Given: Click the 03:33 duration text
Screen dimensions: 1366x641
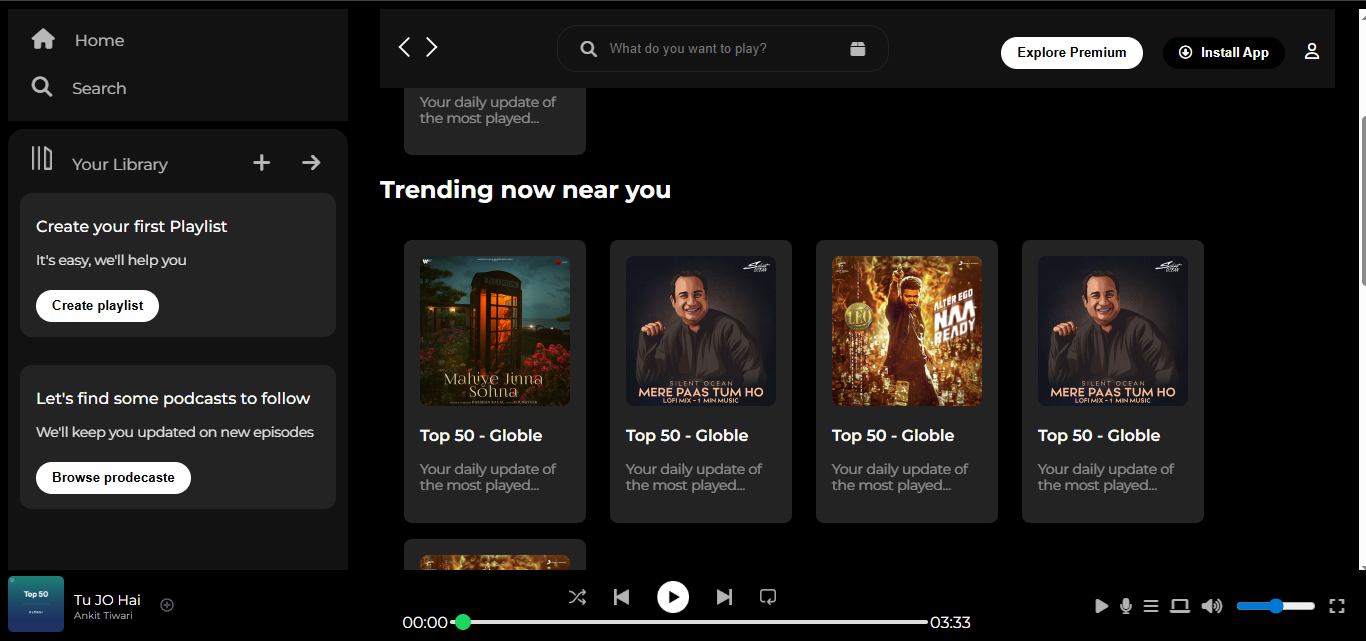Looking at the screenshot, I should pyautogui.click(x=950, y=622).
